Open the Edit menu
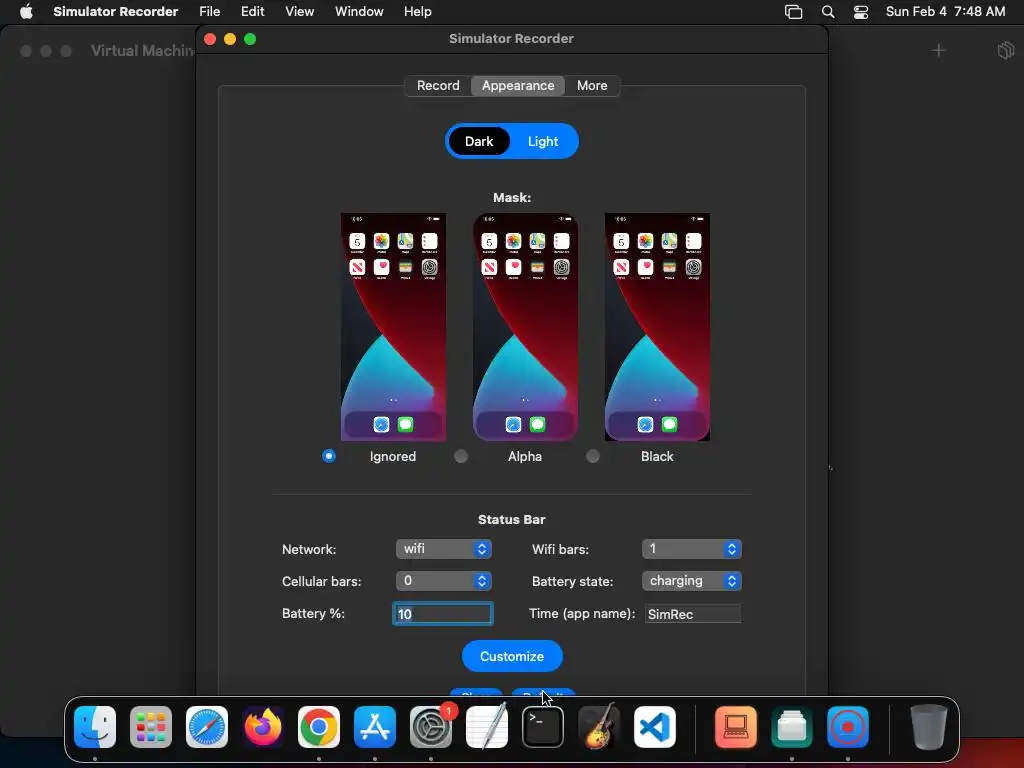Viewport: 1024px width, 768px height. coord(252,11)
